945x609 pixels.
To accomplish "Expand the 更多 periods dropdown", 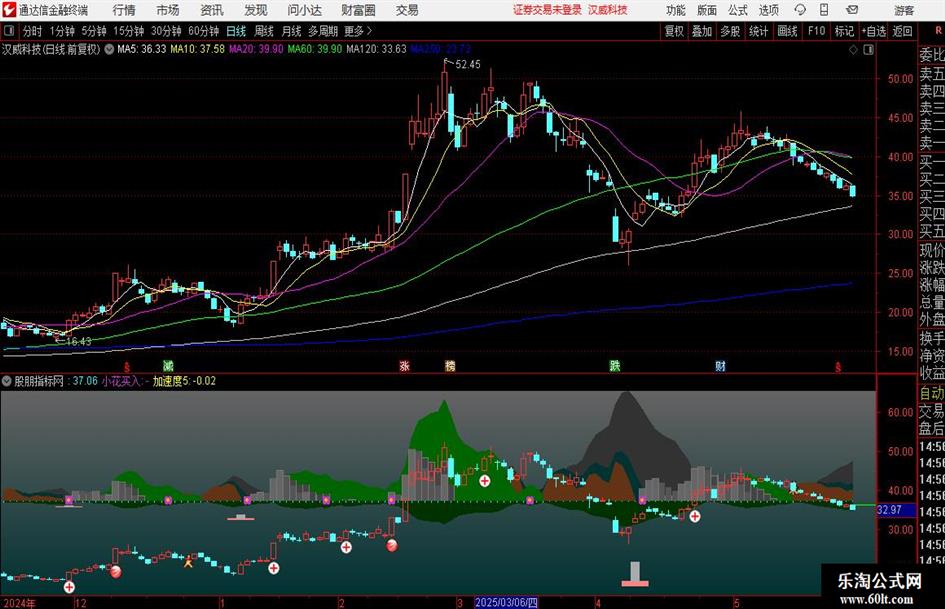I will click(x=358, y=31).
